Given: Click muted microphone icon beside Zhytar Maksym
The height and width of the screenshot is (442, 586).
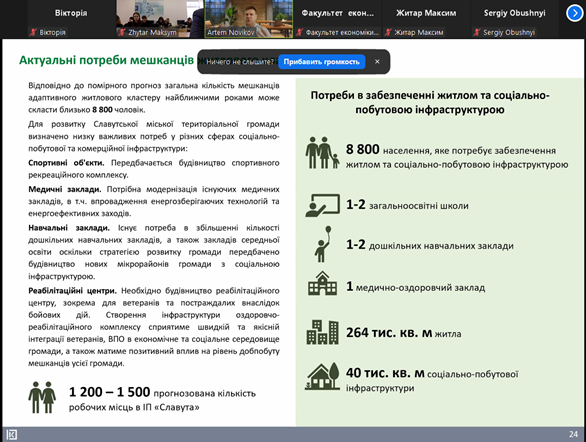Looking at the screenshot, I should (121, 33).
